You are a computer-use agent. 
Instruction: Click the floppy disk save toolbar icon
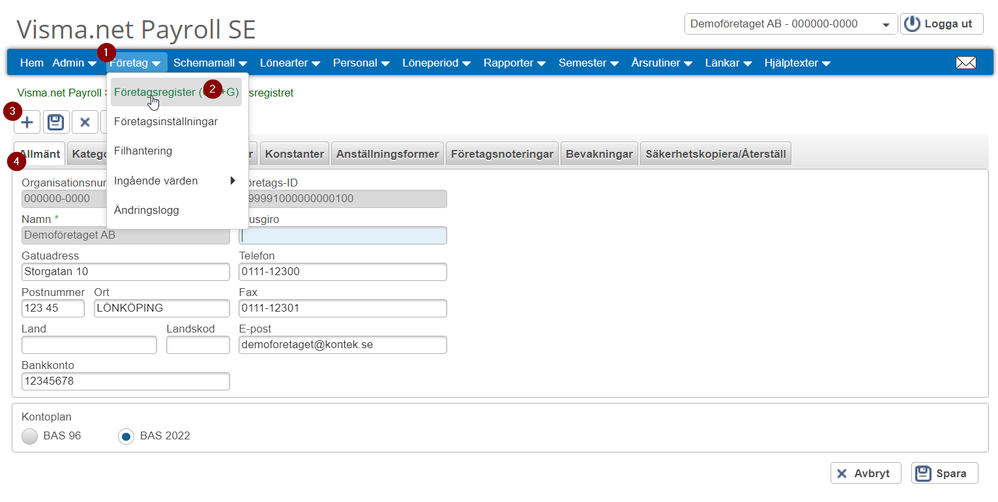tap(56, 122)
